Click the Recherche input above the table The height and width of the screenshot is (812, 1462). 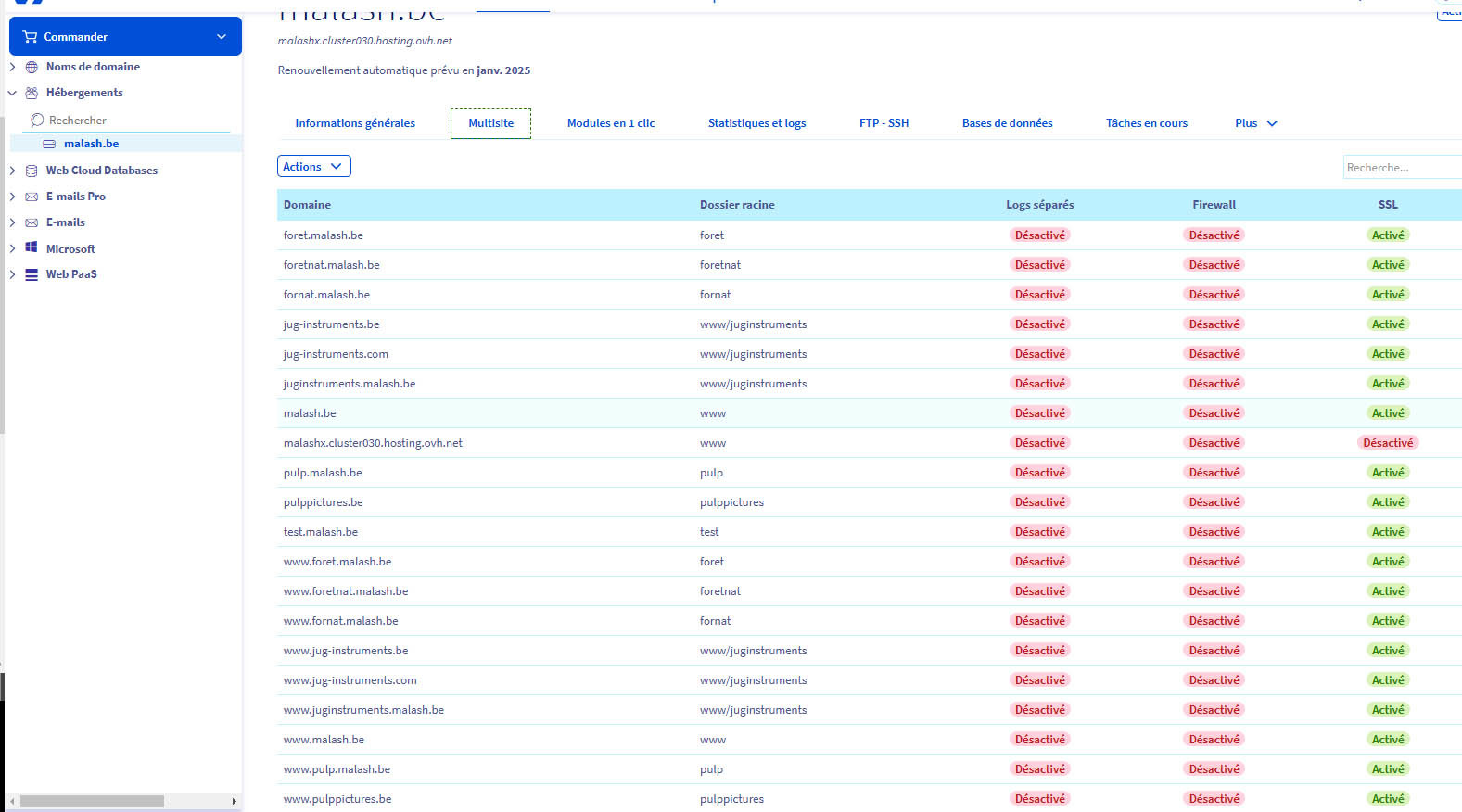(x=1400, y=168)
